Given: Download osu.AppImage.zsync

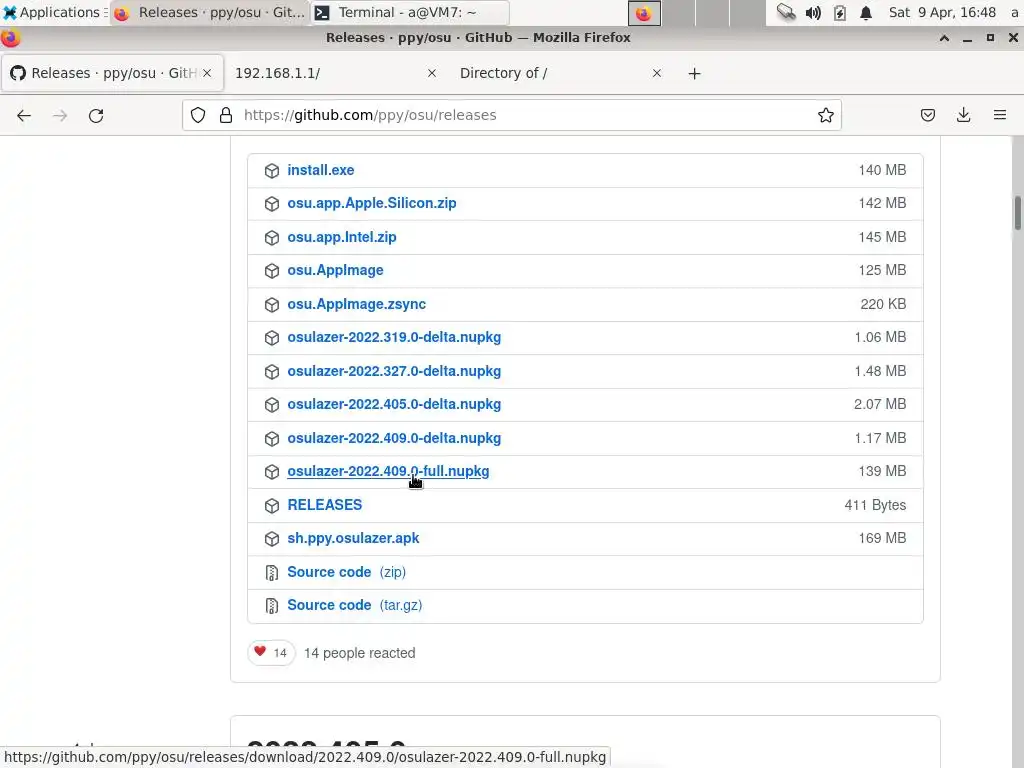Looking at the screenshot, I should pyautogui.click(x=357, y=304).
